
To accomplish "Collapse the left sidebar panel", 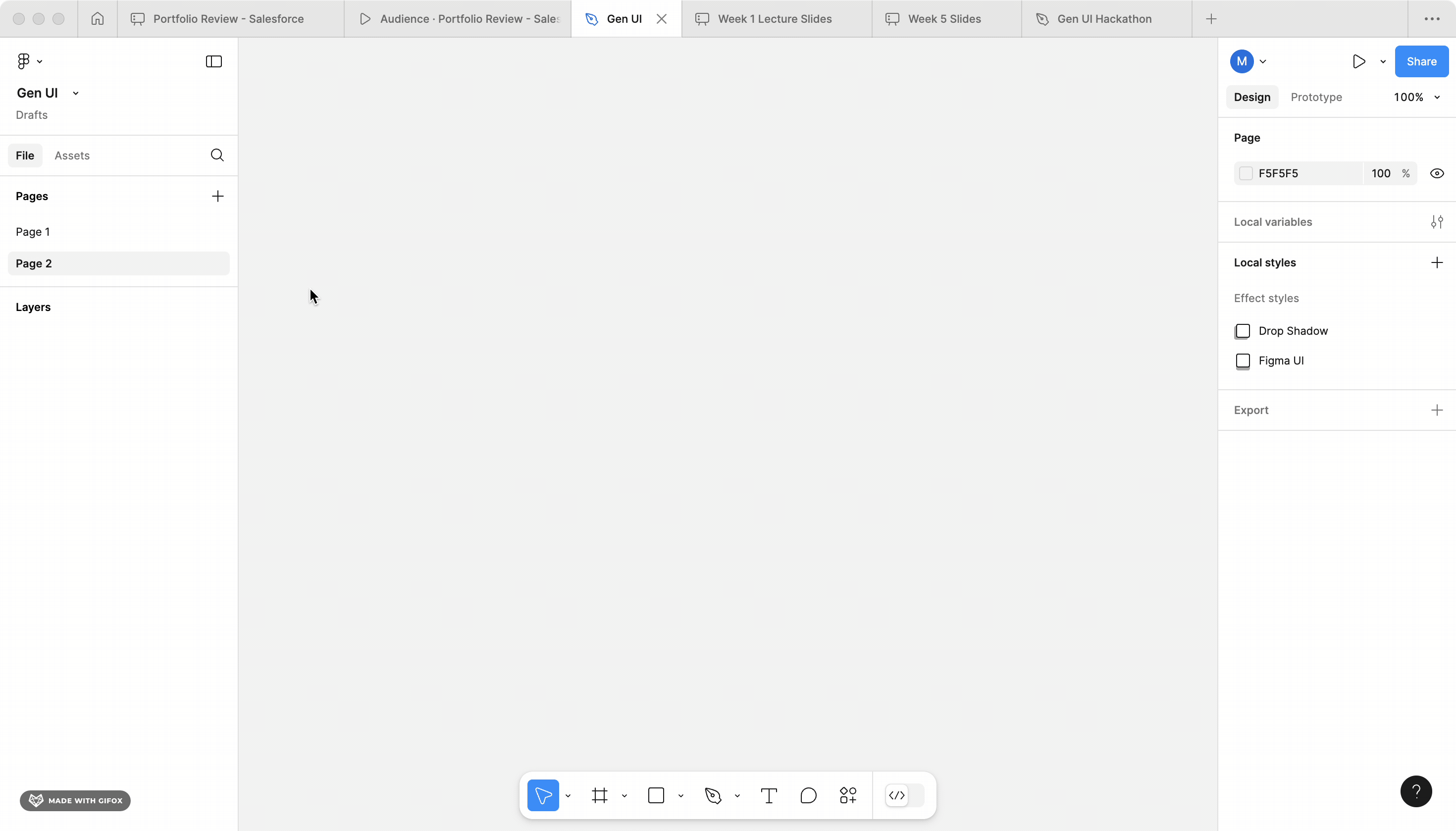I will (x=213, y=61).
